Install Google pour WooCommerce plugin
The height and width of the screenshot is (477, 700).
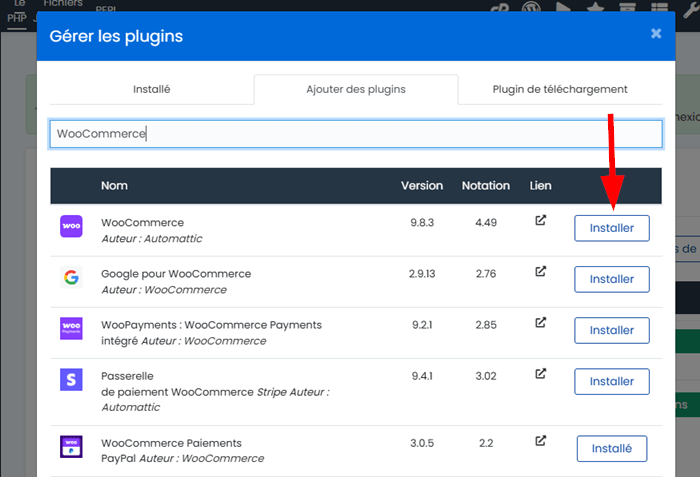(x=612, y=279)
